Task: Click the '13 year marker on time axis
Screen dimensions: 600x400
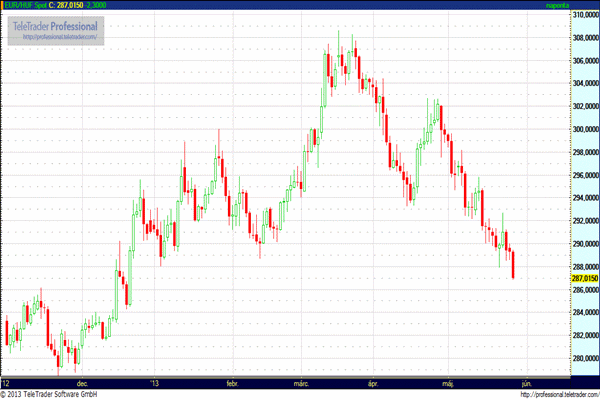Action: click(x=154, y=382)
